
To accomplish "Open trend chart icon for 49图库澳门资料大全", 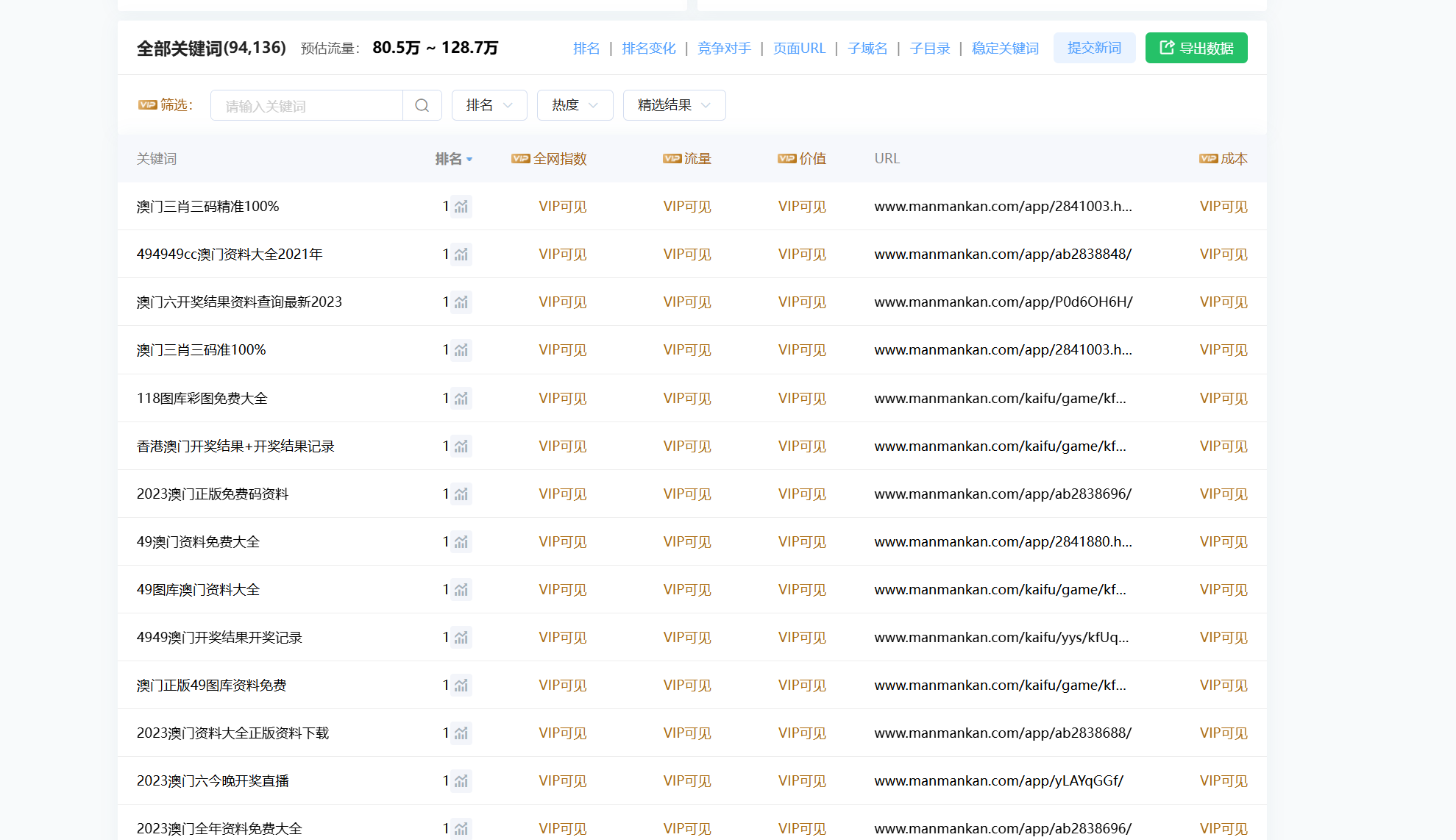I will click(461, 590).
